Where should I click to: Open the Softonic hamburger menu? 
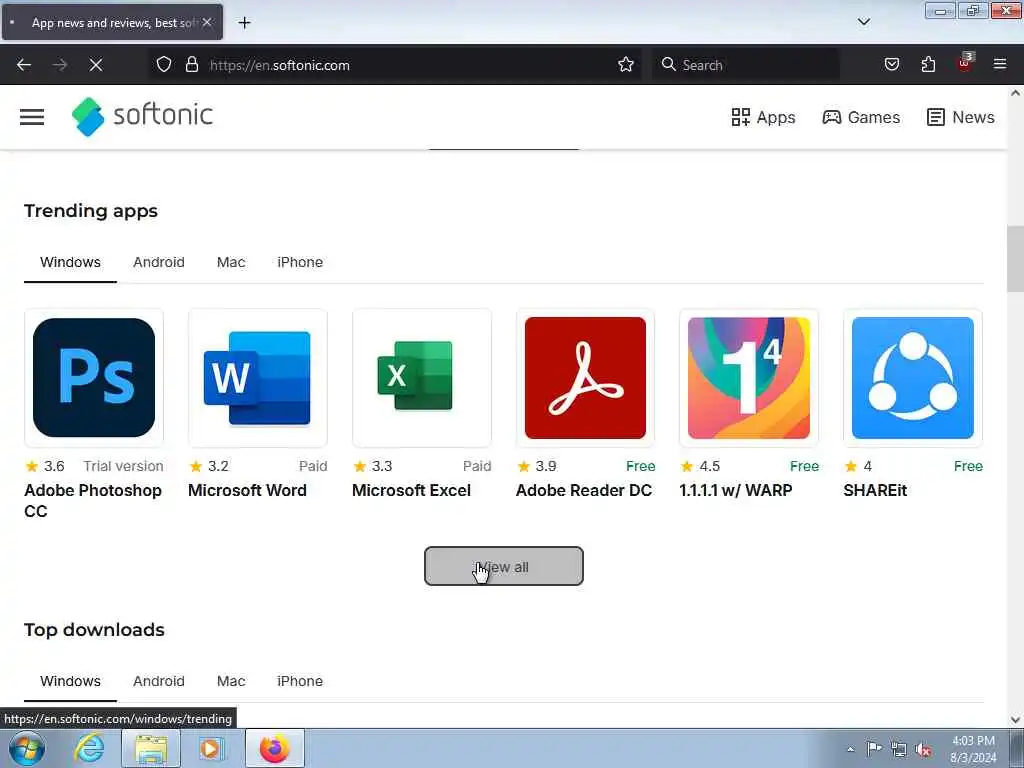[x=31, y=117]
